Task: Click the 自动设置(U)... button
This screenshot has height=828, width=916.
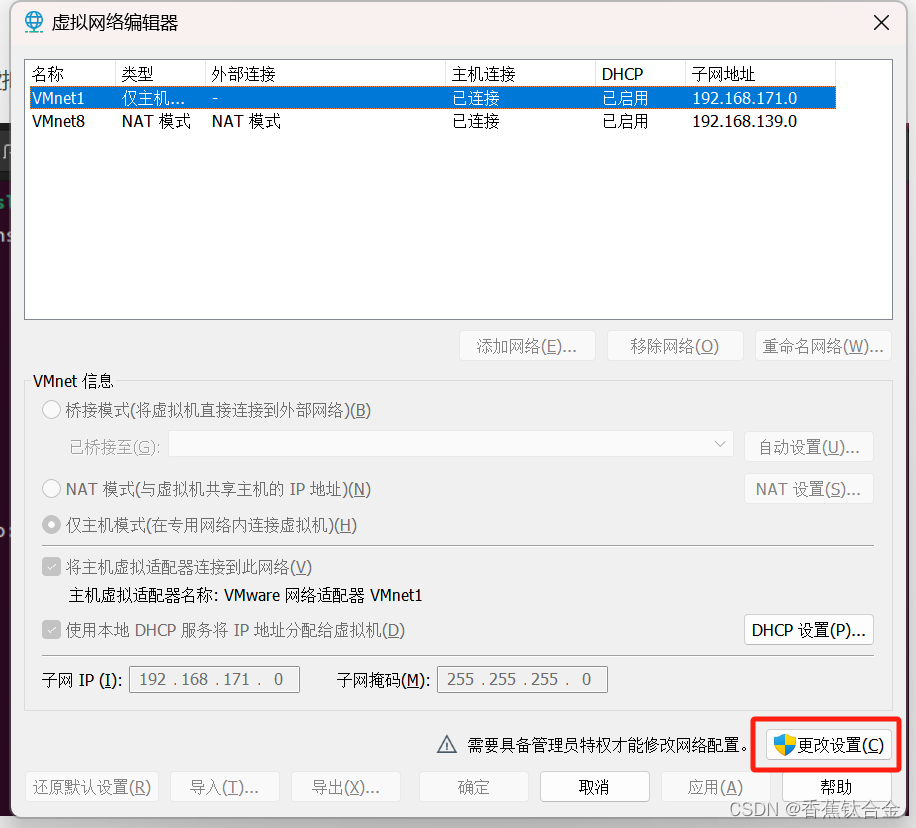Action: tap(809, 447)
